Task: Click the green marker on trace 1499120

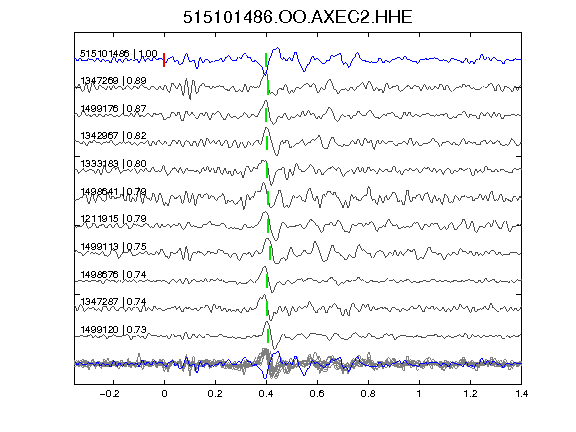Action: click(268, 336)
